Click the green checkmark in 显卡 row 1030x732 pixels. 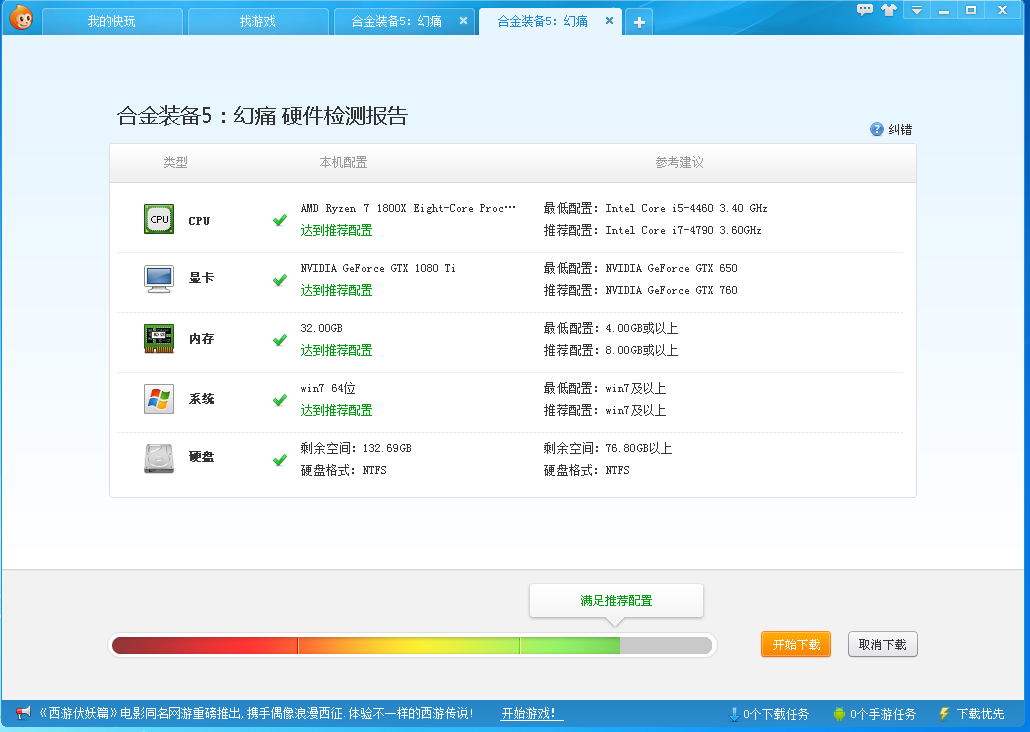(x=280, y=280)
